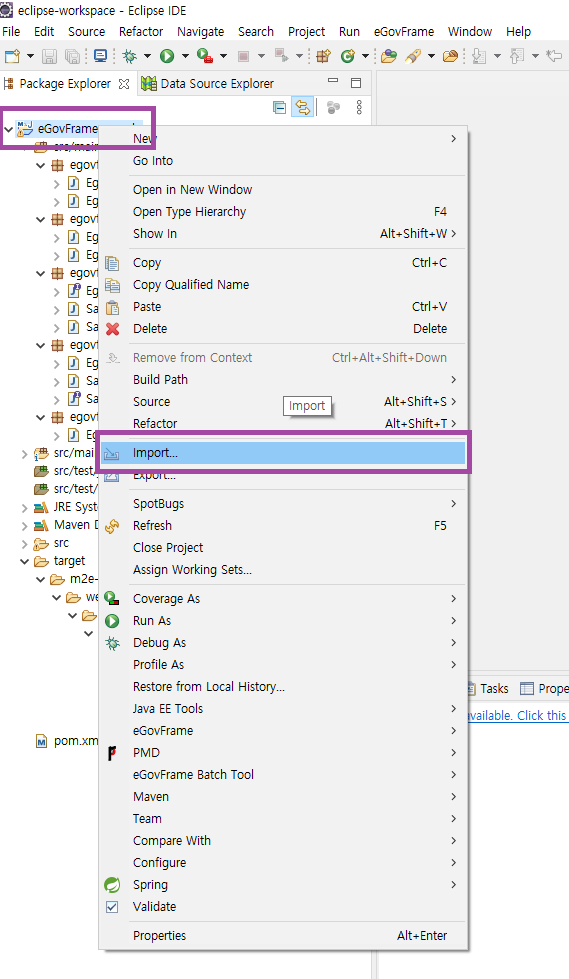Image resolution: width=569 pixels, height=979 pixels.
Task: Open the Coverage toolbar dropdown arrow
Action: [x=223, y=57]
